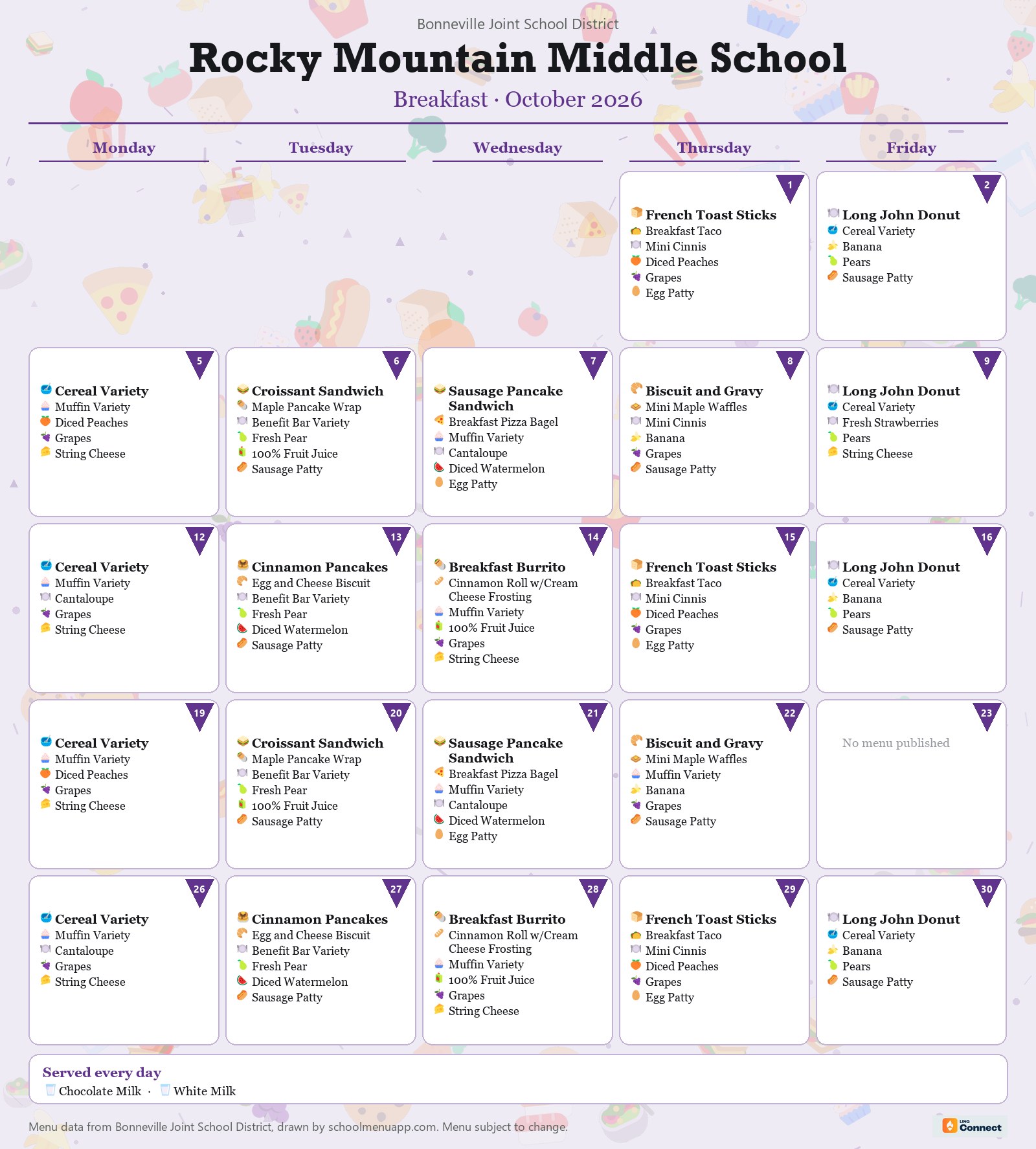Click "Maple Pancake Wrap" on October 20
The width and height of the screenshot is (1036, 1149).
(306, 759)
